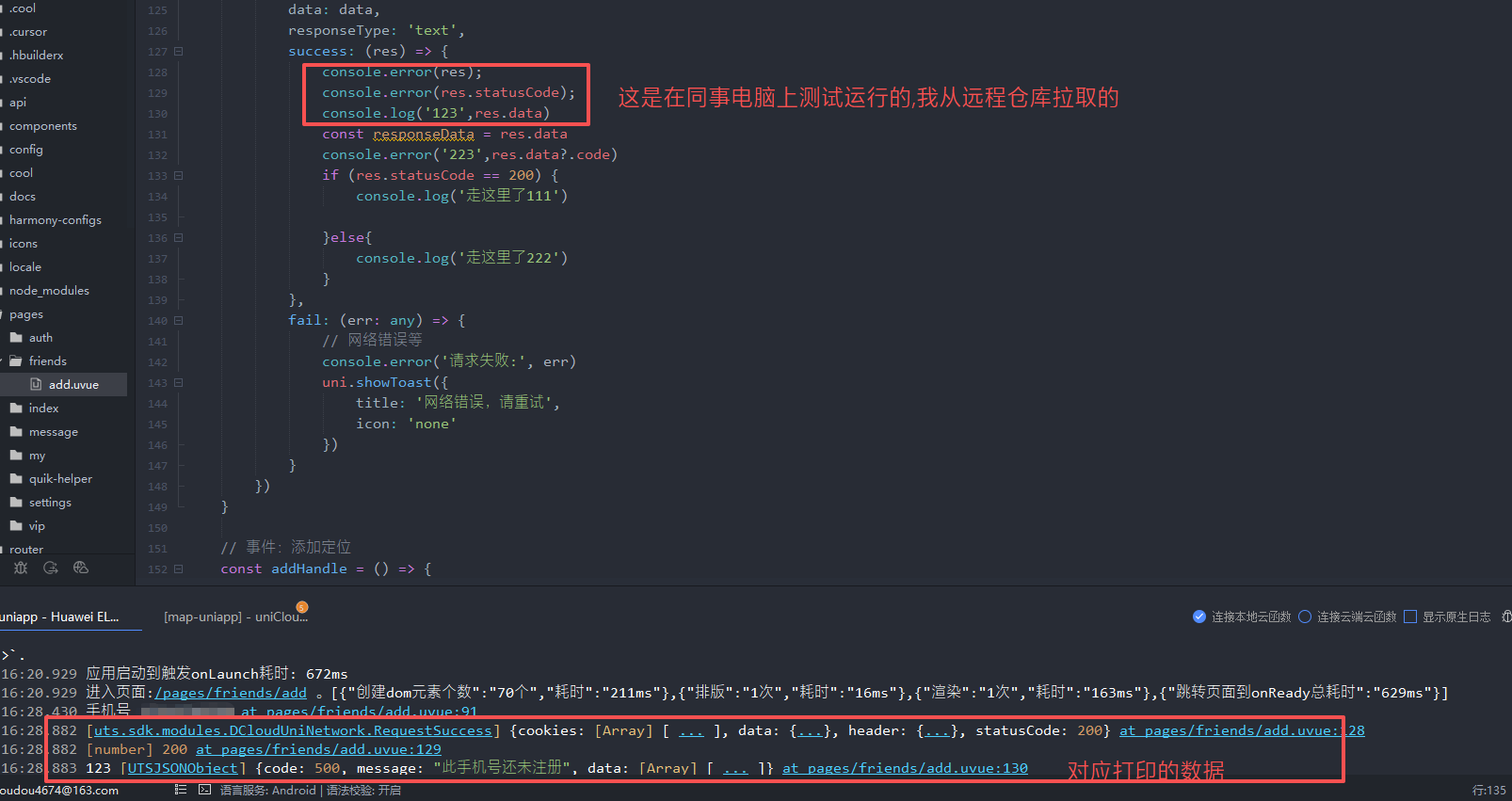Collapse code fold at line 127
This screenshot has height=801, width=1512.
tap(179, 52)
